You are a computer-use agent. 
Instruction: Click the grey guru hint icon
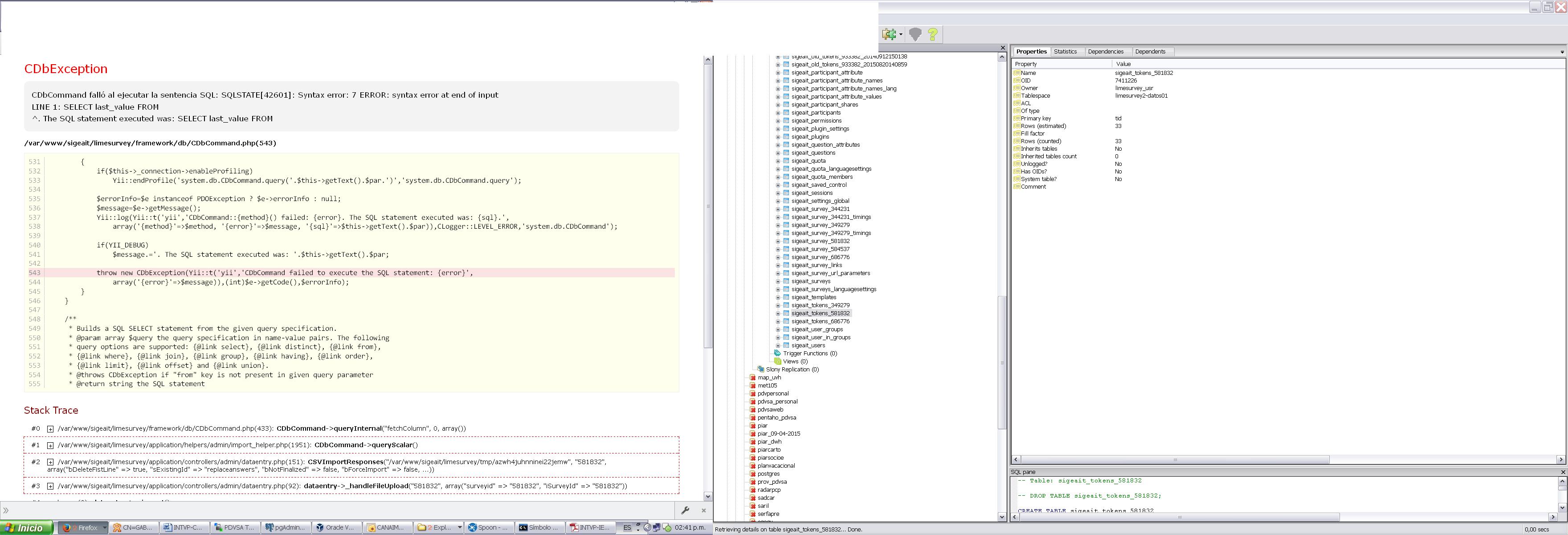[915, 35]
